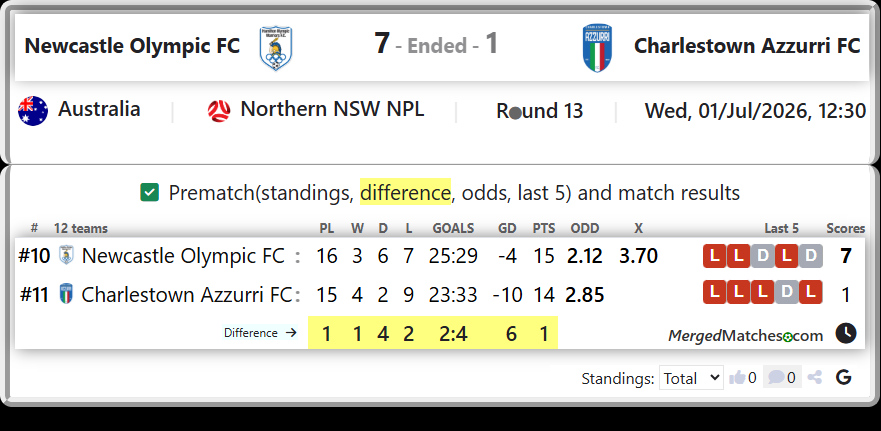881x431 pixels.
Task: Click the share icon
Action: tap(815, 378)
